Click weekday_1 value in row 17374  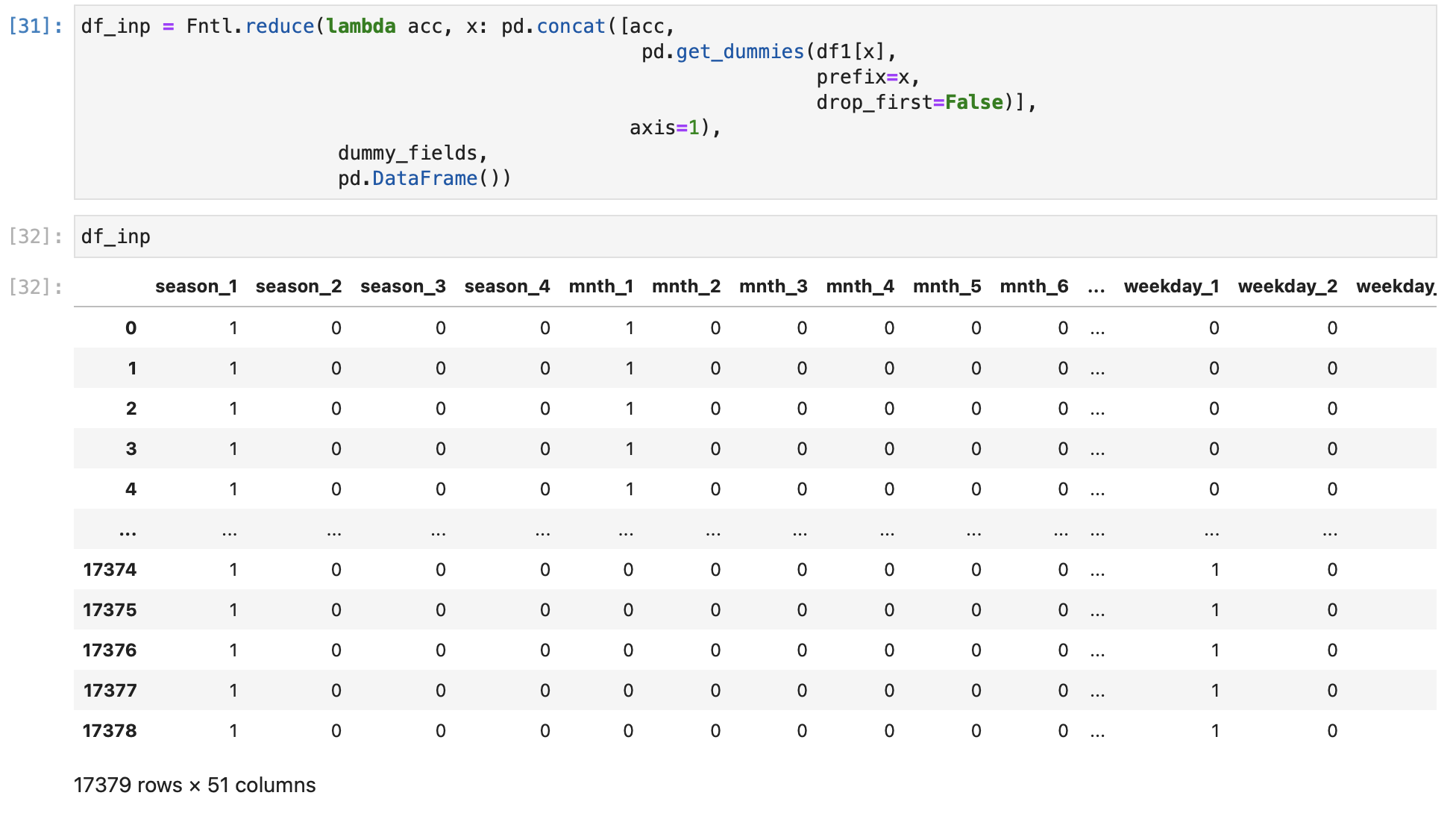point(1215,570)
